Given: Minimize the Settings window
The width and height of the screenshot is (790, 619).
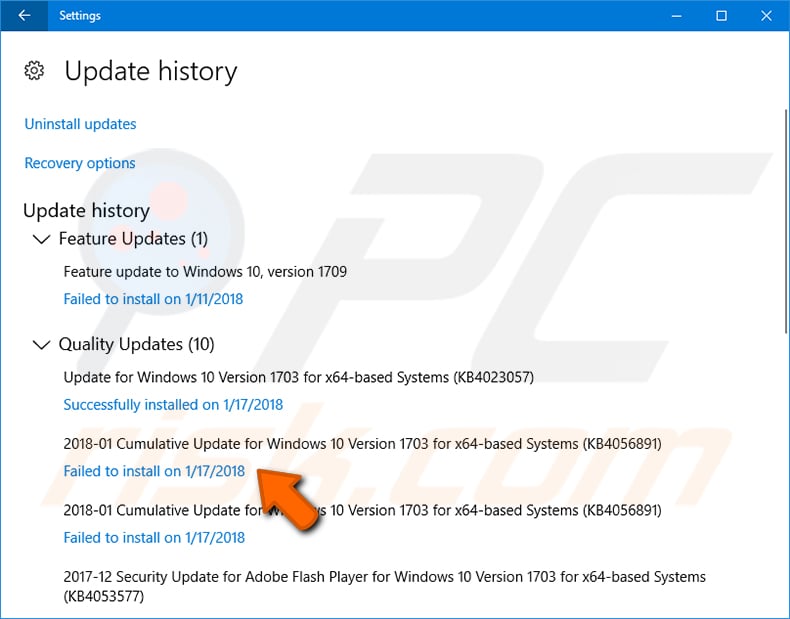Looking at the screenshot, I should [676, 16].
